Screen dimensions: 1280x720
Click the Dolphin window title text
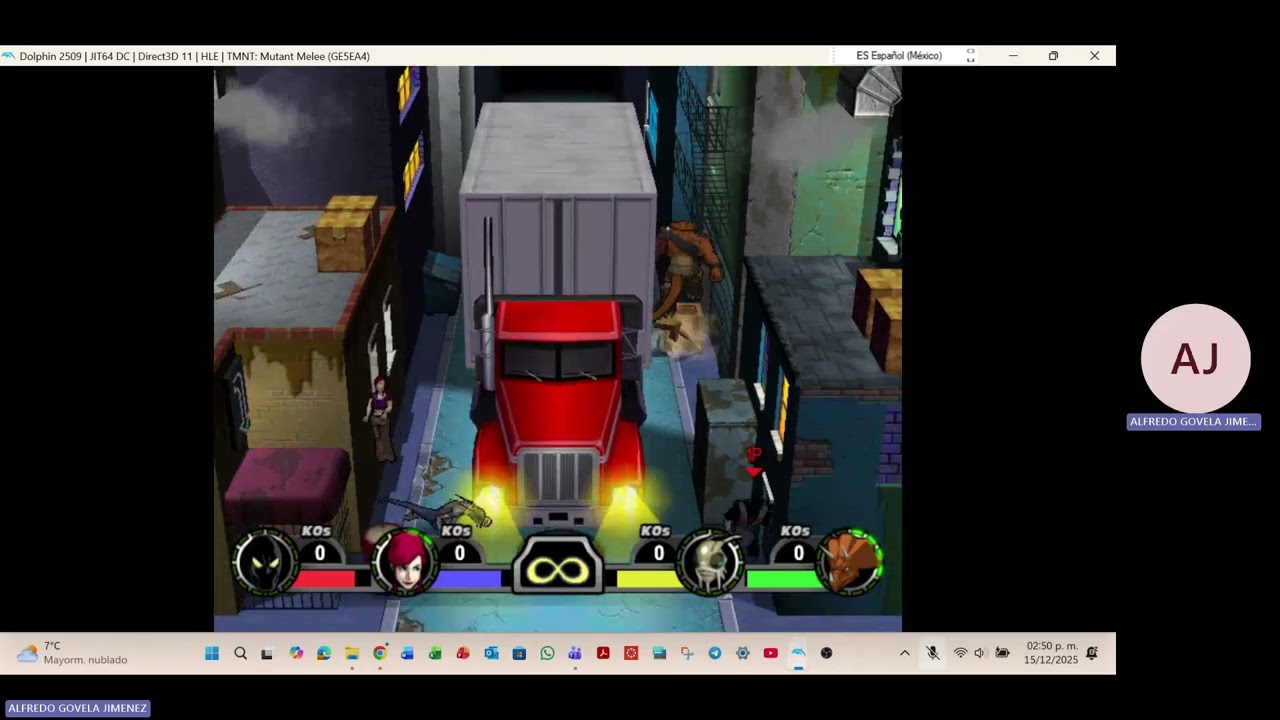[x=194, y=56]
